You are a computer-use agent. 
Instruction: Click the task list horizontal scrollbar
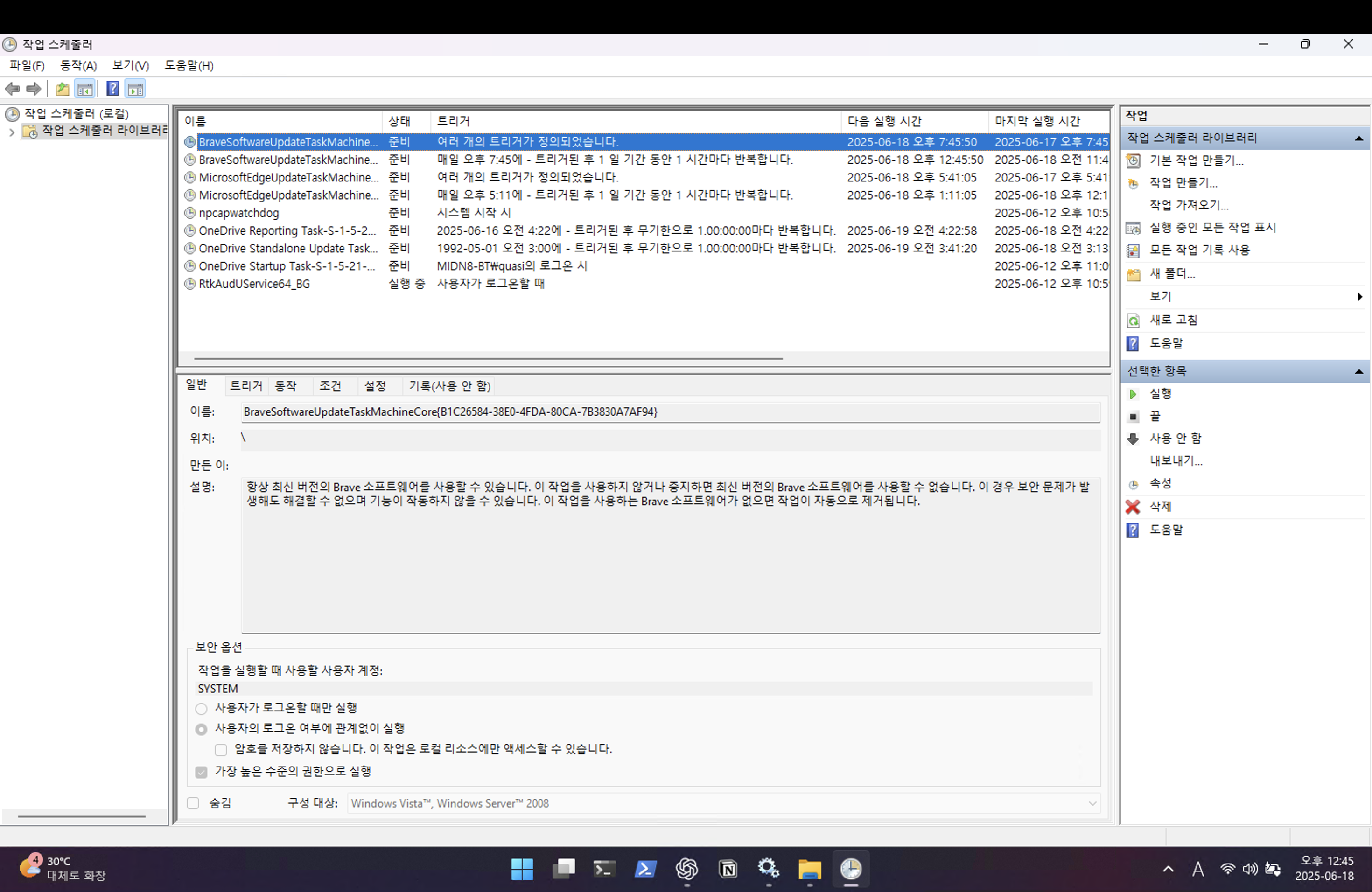[x=488, y=358]
